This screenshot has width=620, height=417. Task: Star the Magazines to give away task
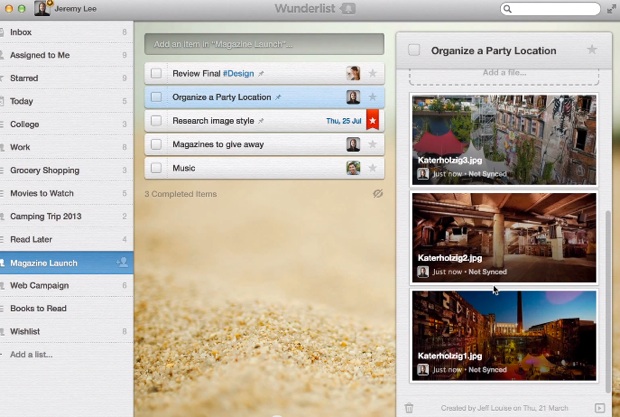click(x=372, y=144)
